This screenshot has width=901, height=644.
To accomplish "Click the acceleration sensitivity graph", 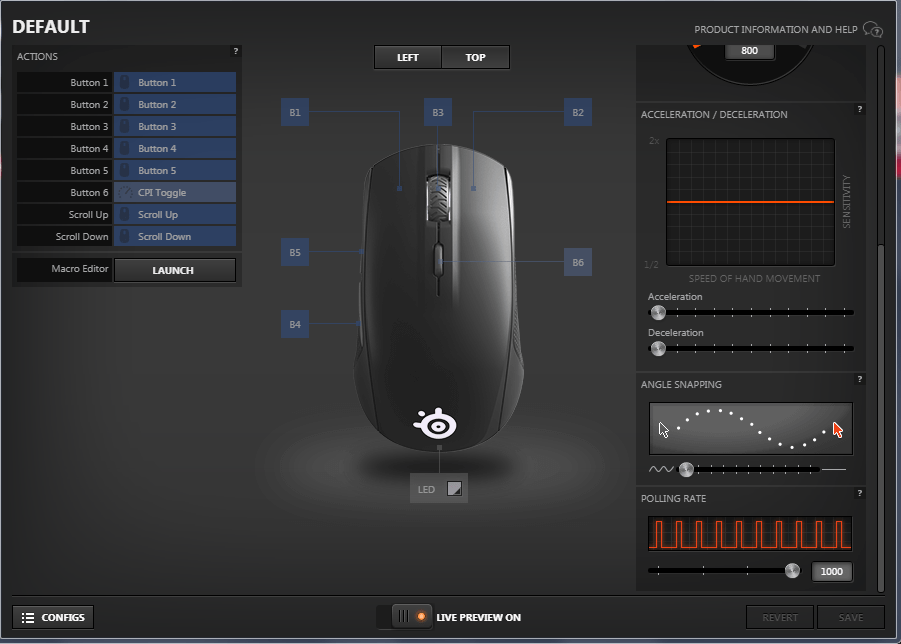I will coord(750,202).
